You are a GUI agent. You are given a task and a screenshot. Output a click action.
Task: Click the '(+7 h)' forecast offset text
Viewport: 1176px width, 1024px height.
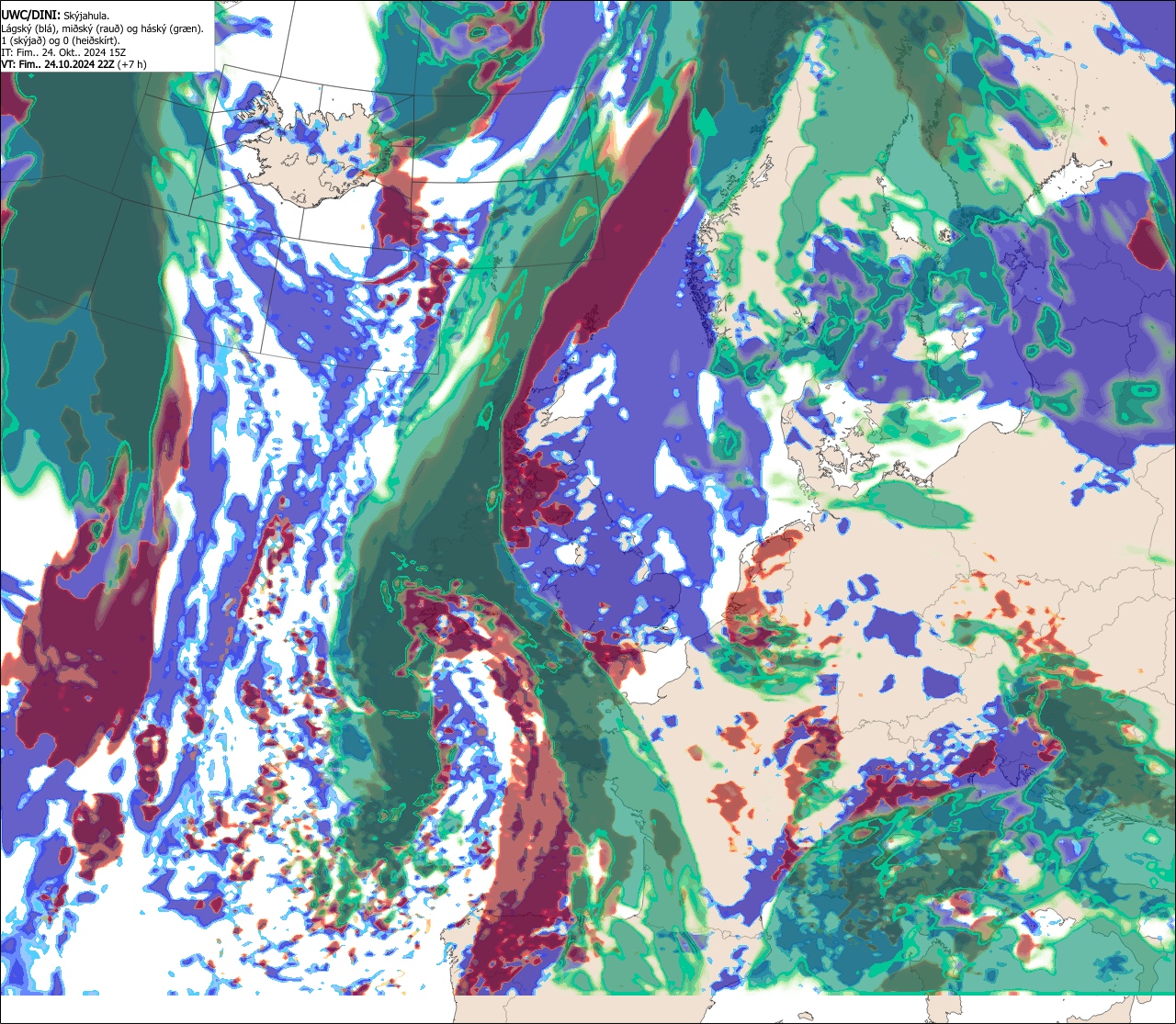pyautogui.click(x=131, y=64)
